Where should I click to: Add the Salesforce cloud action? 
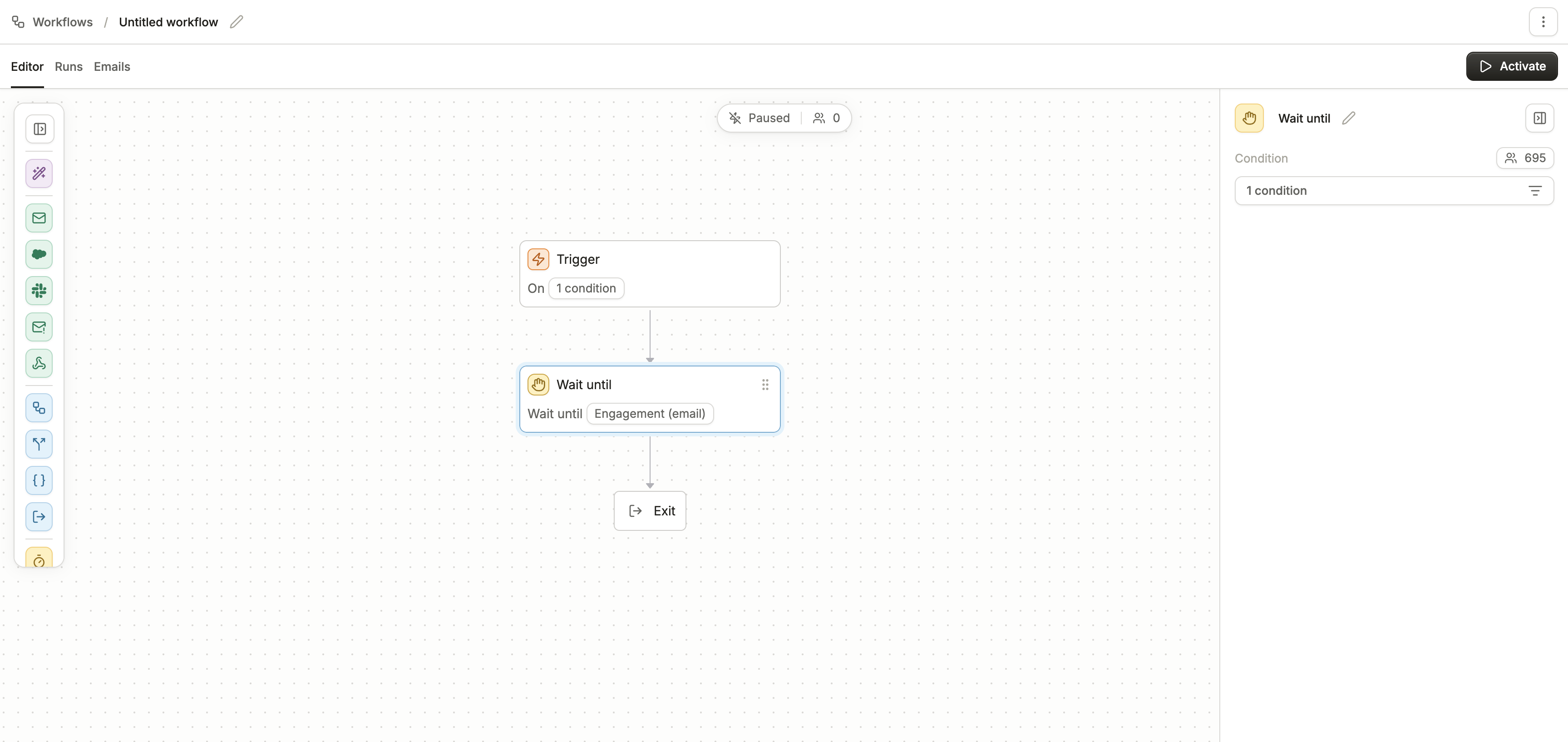39,254
